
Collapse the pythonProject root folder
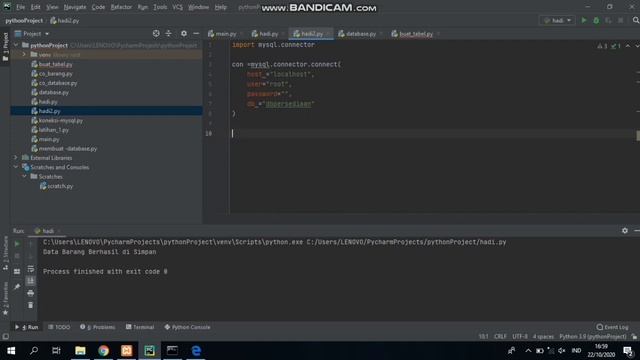click(x=16, y=45)
